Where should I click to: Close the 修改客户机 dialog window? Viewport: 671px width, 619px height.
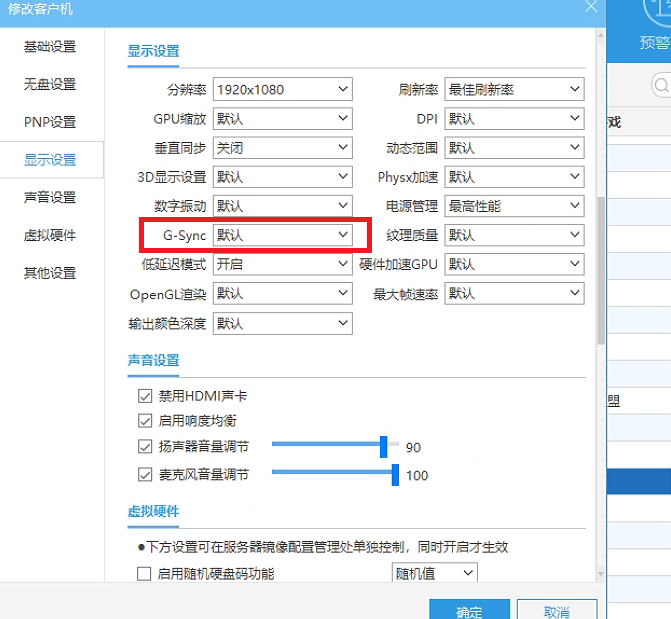[x=590, y=8]
